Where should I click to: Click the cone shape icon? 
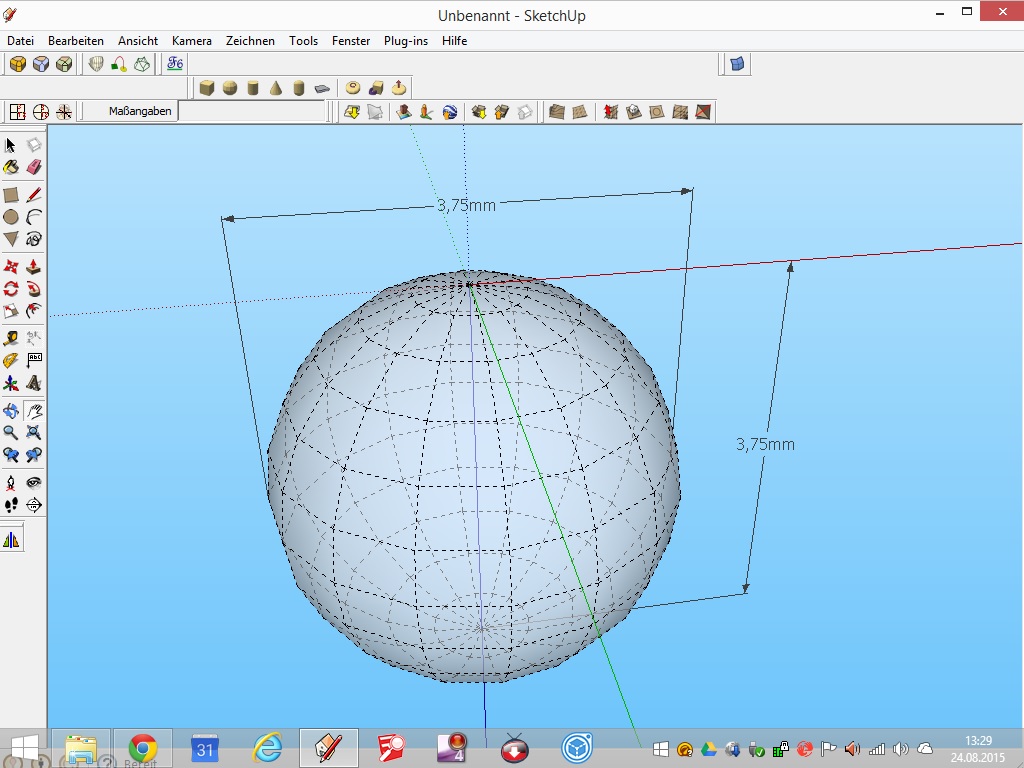tap(276, 88)
